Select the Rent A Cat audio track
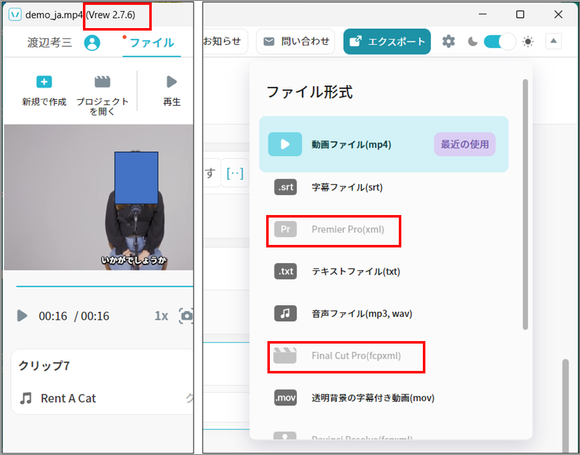The width and height of the screenshot is (580, 455). point(68,398)
